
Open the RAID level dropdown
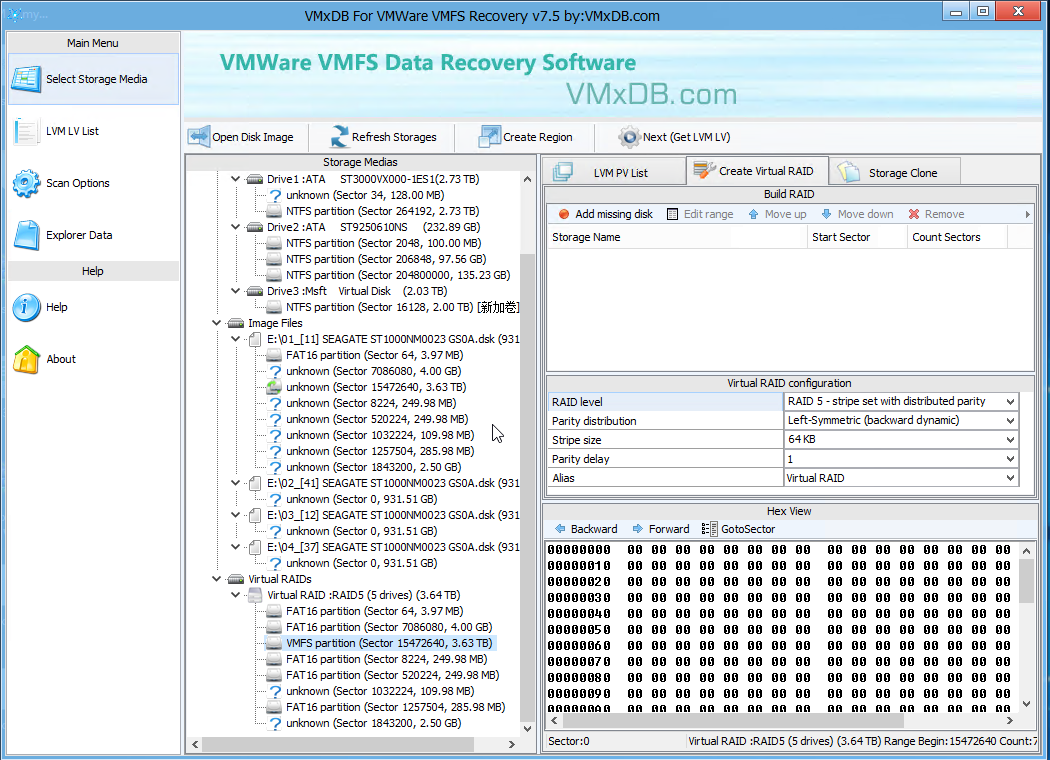click(x=1010, y=402)
